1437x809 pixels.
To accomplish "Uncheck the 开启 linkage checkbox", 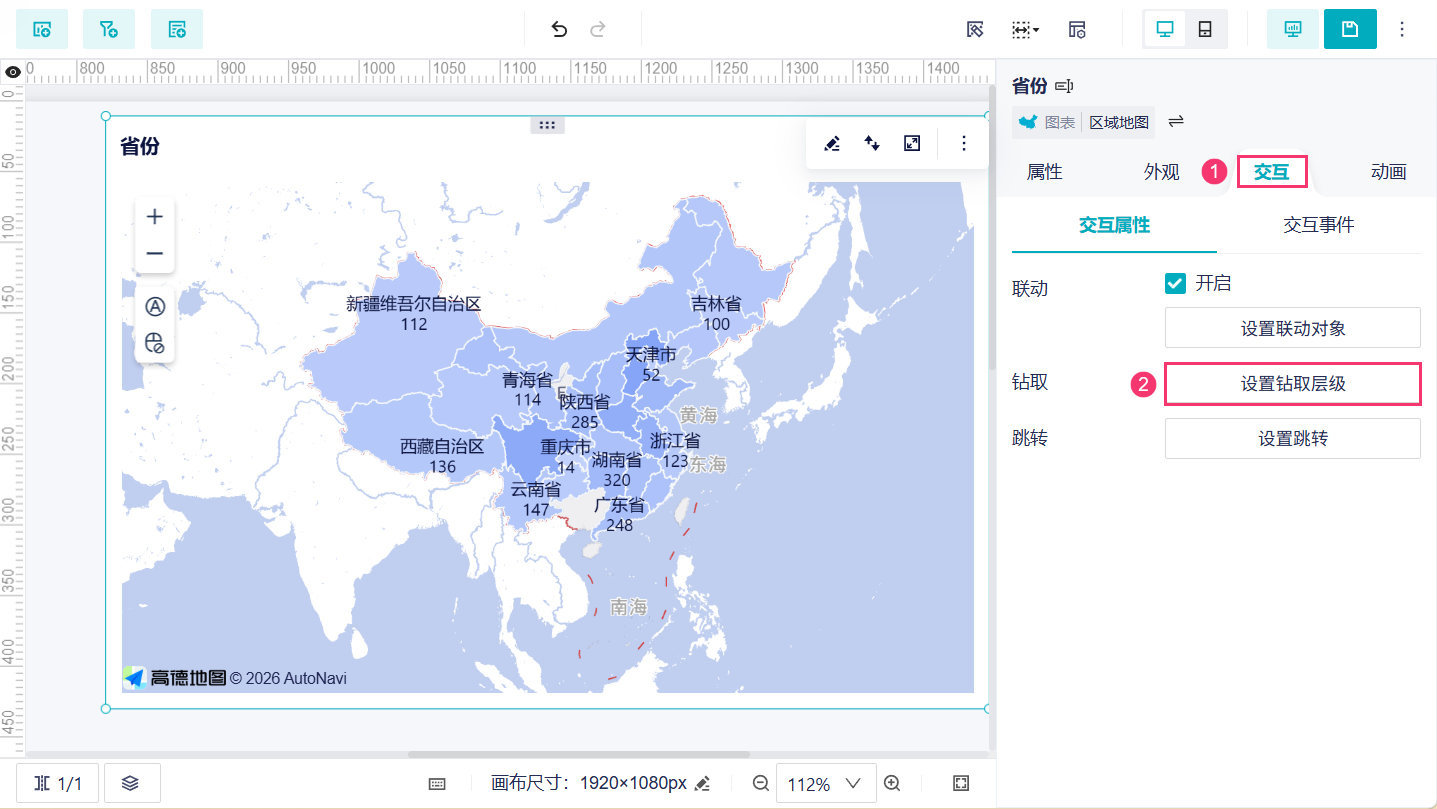I will point(1175,283).
